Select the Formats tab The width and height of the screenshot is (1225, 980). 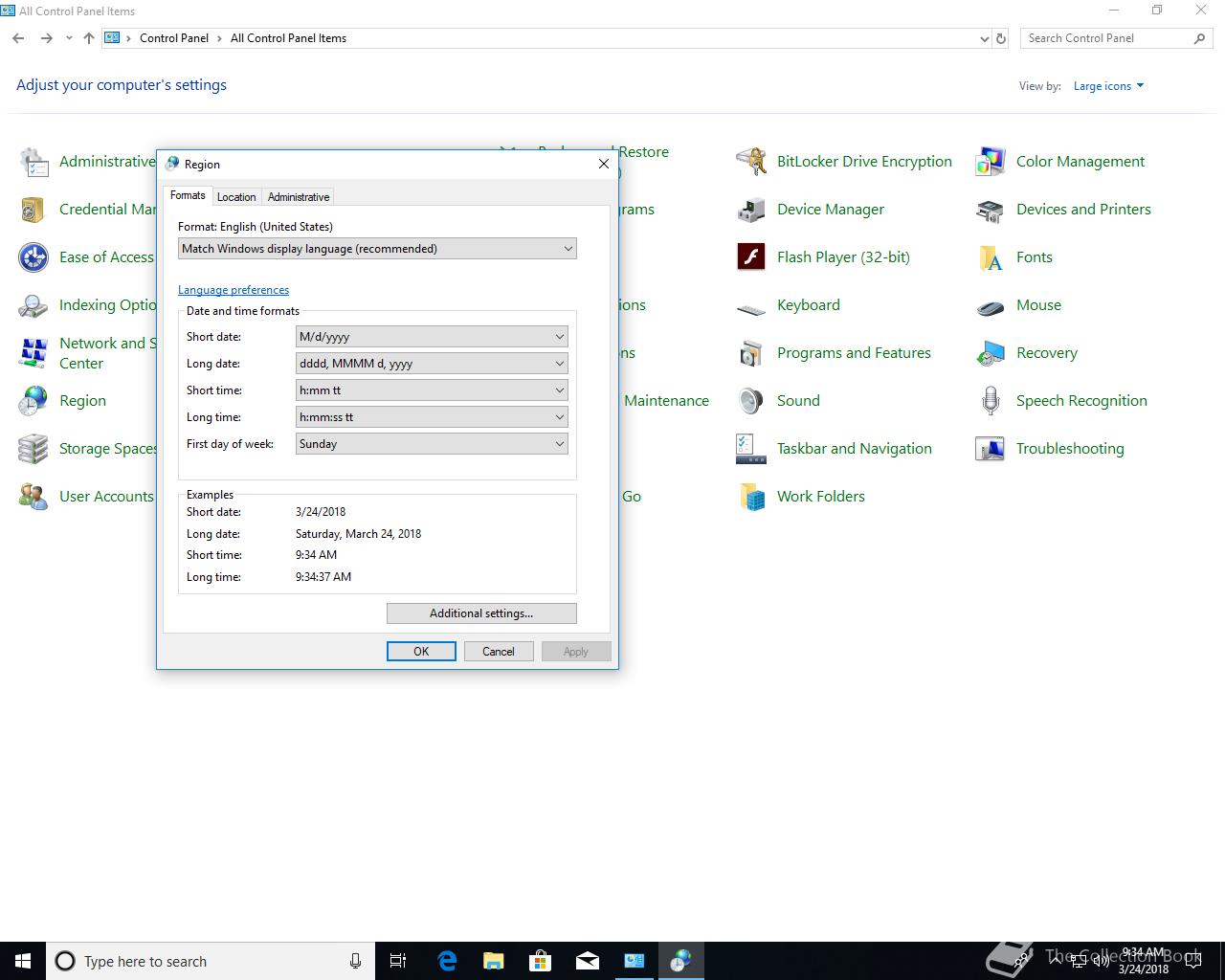tap(188, 195)
